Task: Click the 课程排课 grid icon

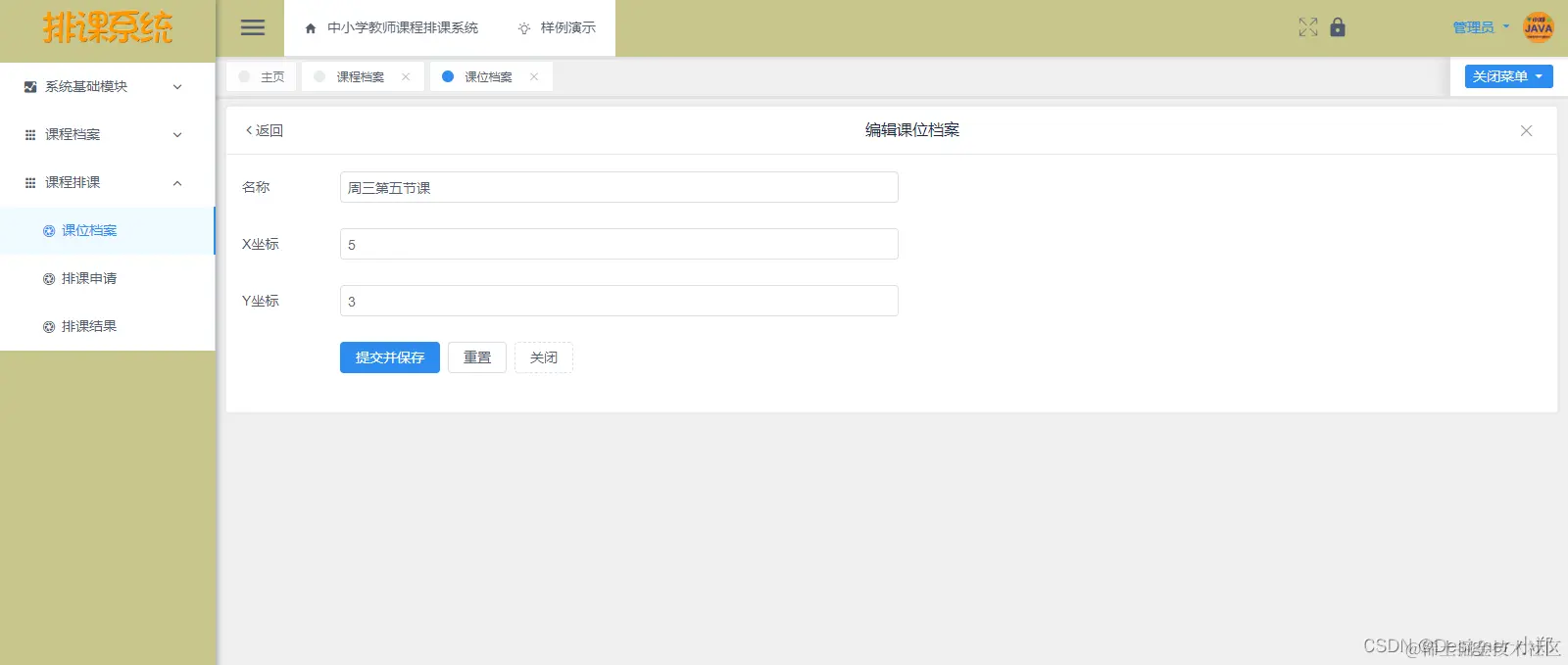Action: pyautogui.click(x=30, y=182)
